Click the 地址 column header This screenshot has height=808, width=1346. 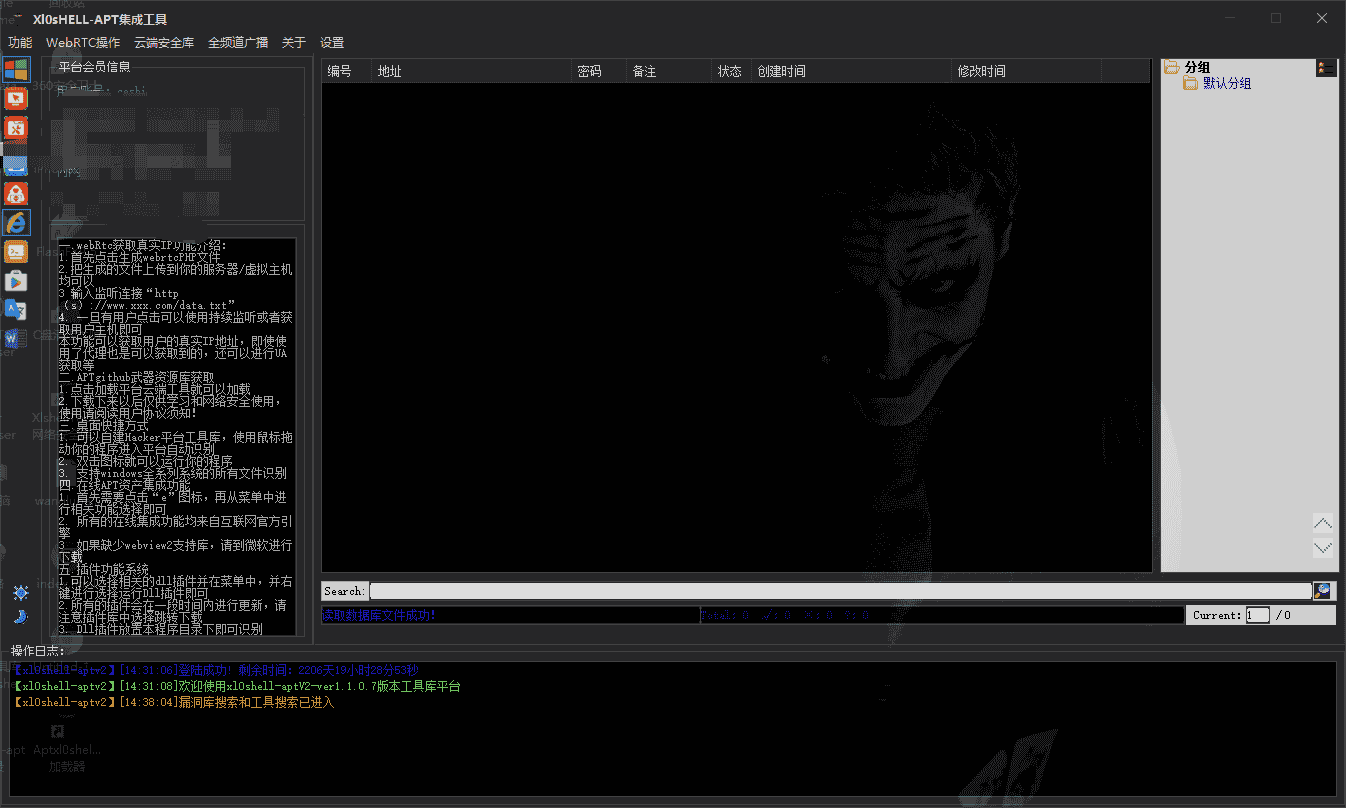point(389,72)
